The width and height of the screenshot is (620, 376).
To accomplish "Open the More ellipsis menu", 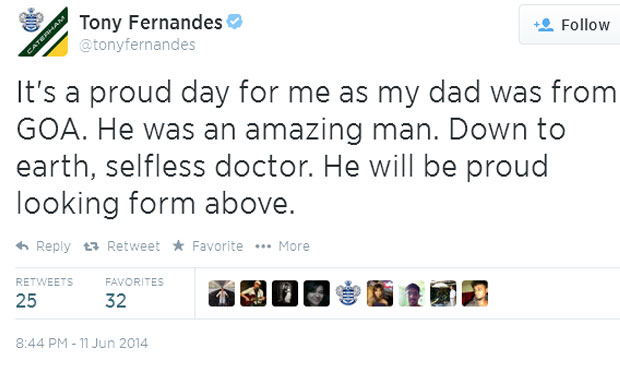I will [x=282, y=246].
